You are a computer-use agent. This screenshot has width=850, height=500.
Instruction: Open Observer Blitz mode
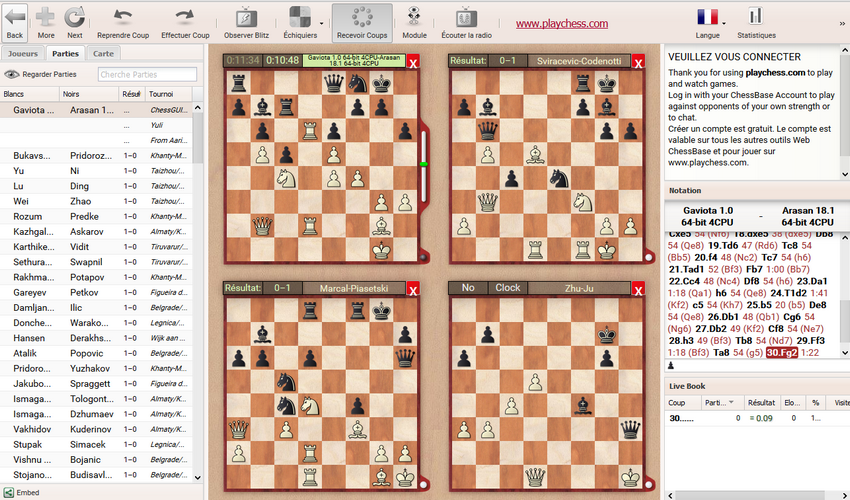245,17
